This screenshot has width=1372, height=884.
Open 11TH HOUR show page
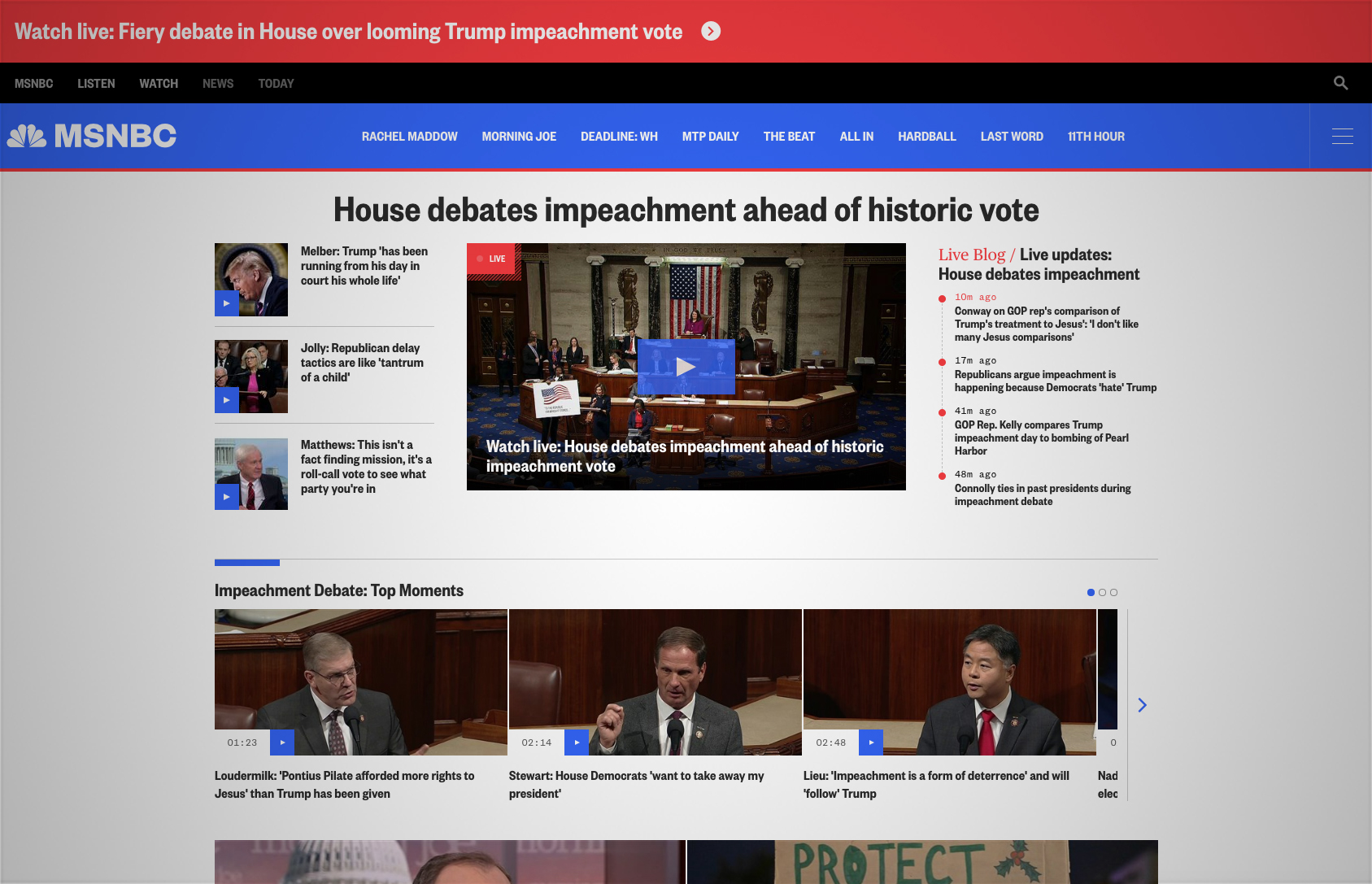[1096, 137]
